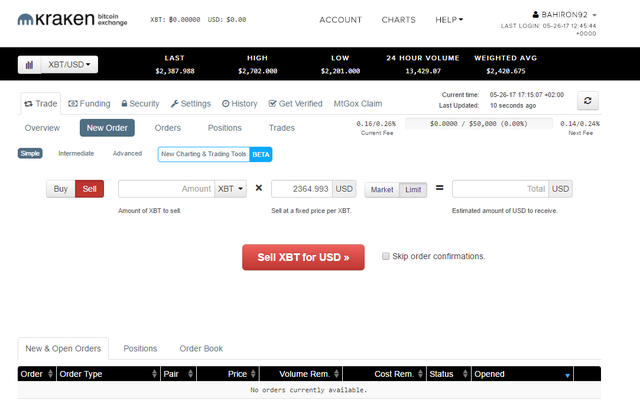This screenshot has width=640, height=410.
Task: Enable Skip order confirmations checkbox
Action: [x=385, y=256]
